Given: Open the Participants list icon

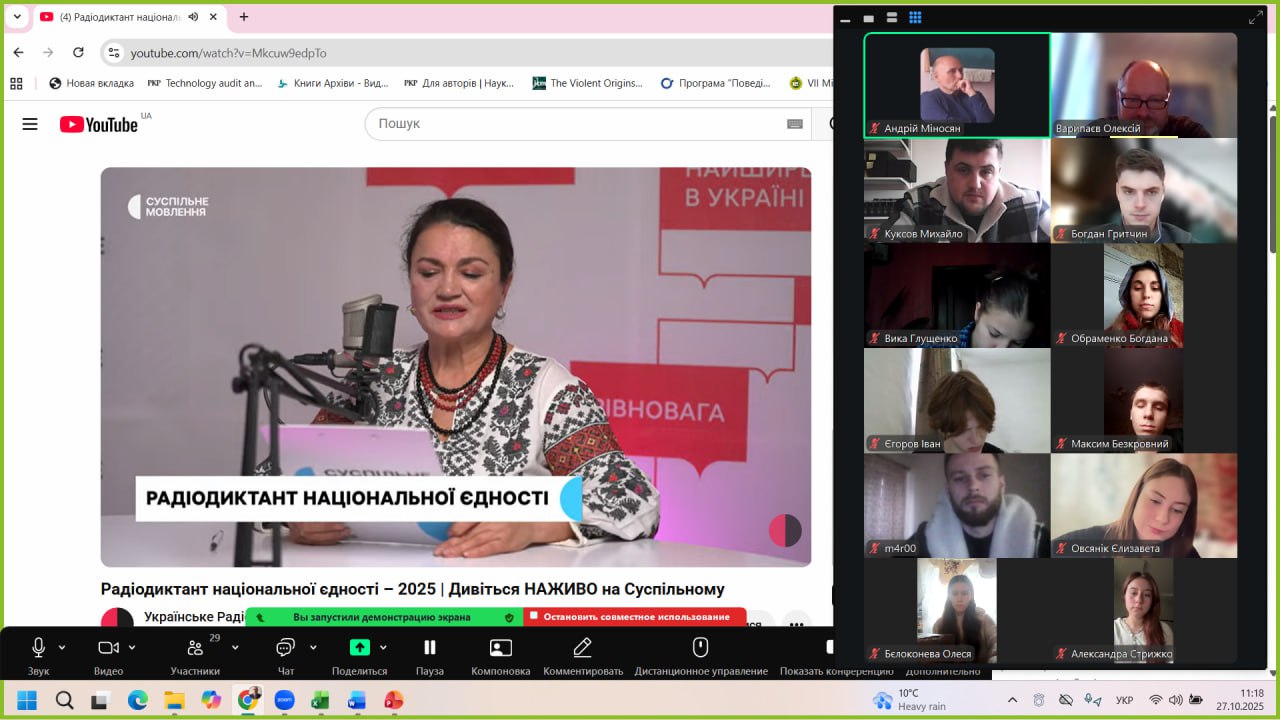Looking at the screenshot, I should point(194,648).
